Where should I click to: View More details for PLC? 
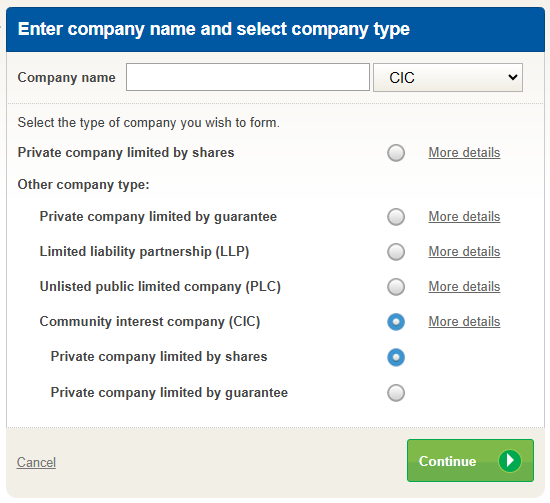pyautogui.click(x=464, y=287)
